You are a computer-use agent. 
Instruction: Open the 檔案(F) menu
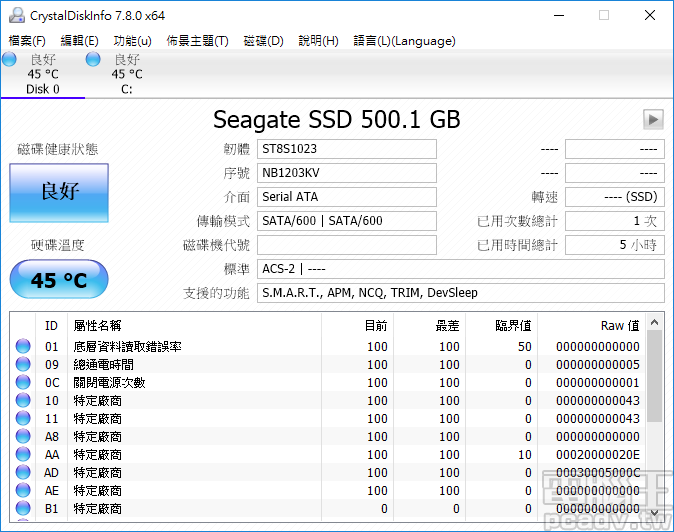pyautogui.click(x=27, y=41)
